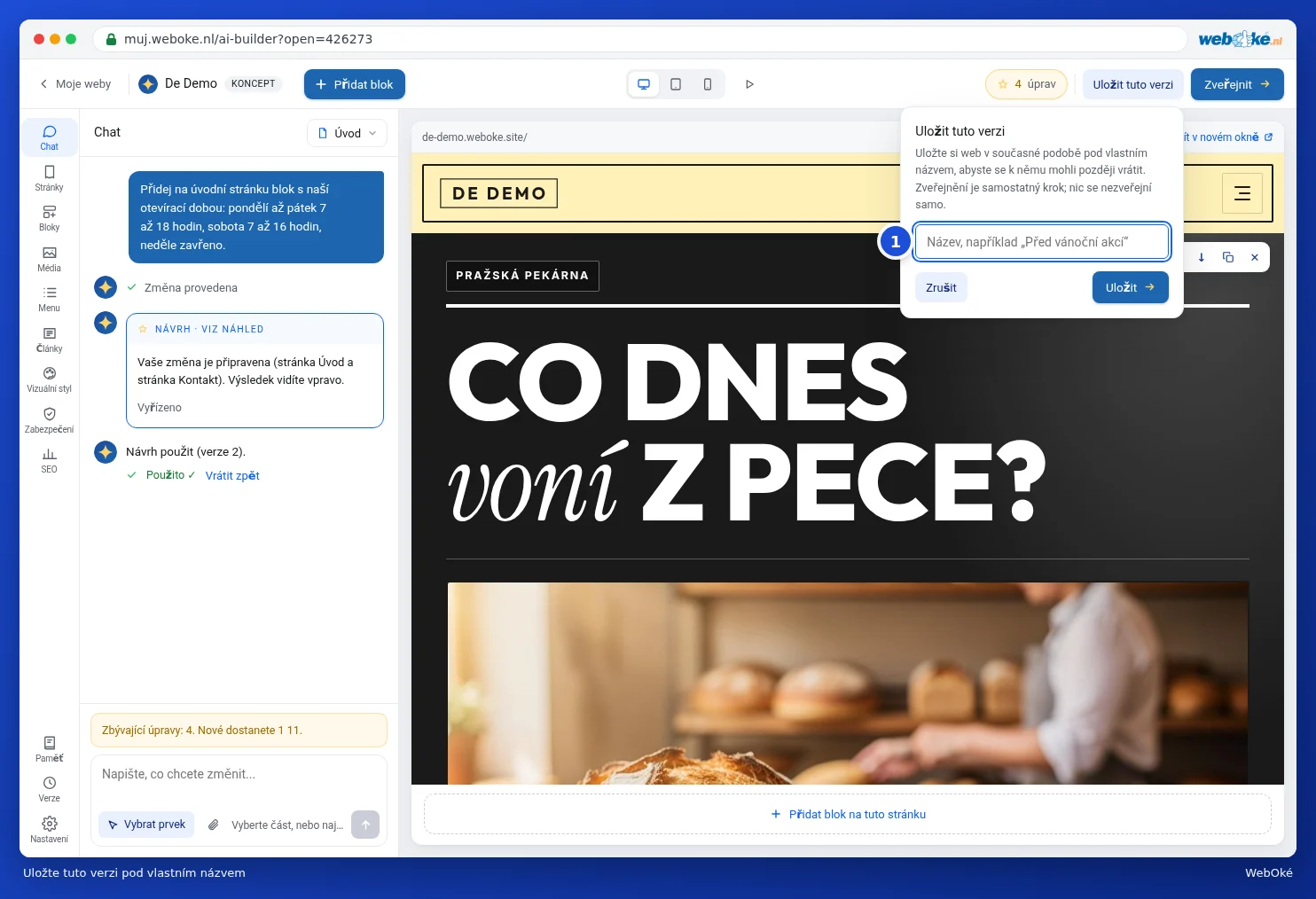Open Paměť in the sidebar

click(49, 749)
